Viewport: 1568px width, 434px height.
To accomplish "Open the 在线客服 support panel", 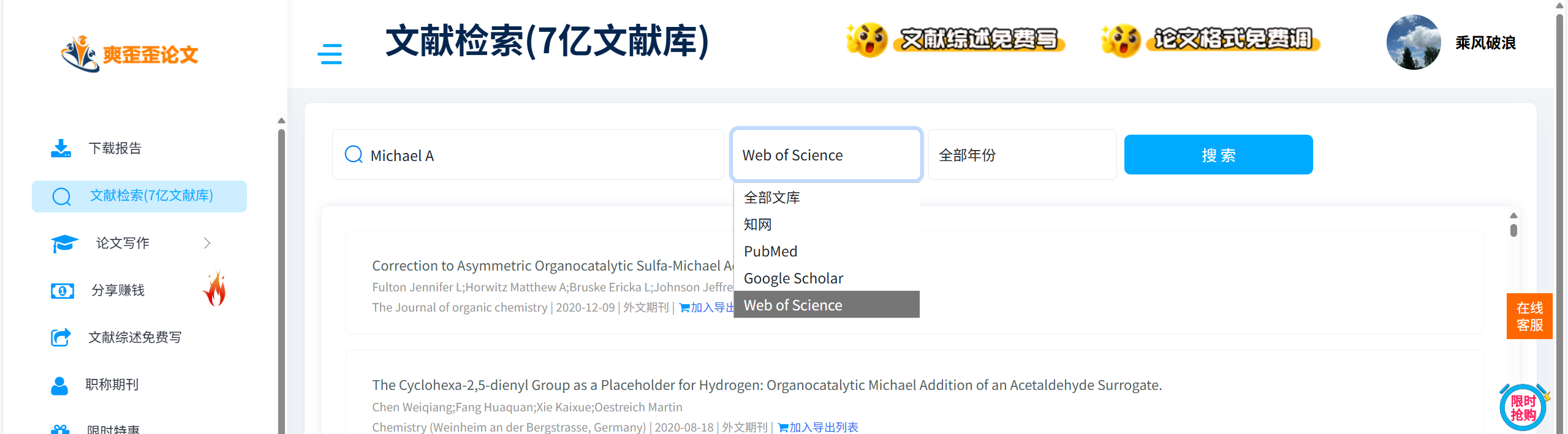I will tap(1529, 316).
